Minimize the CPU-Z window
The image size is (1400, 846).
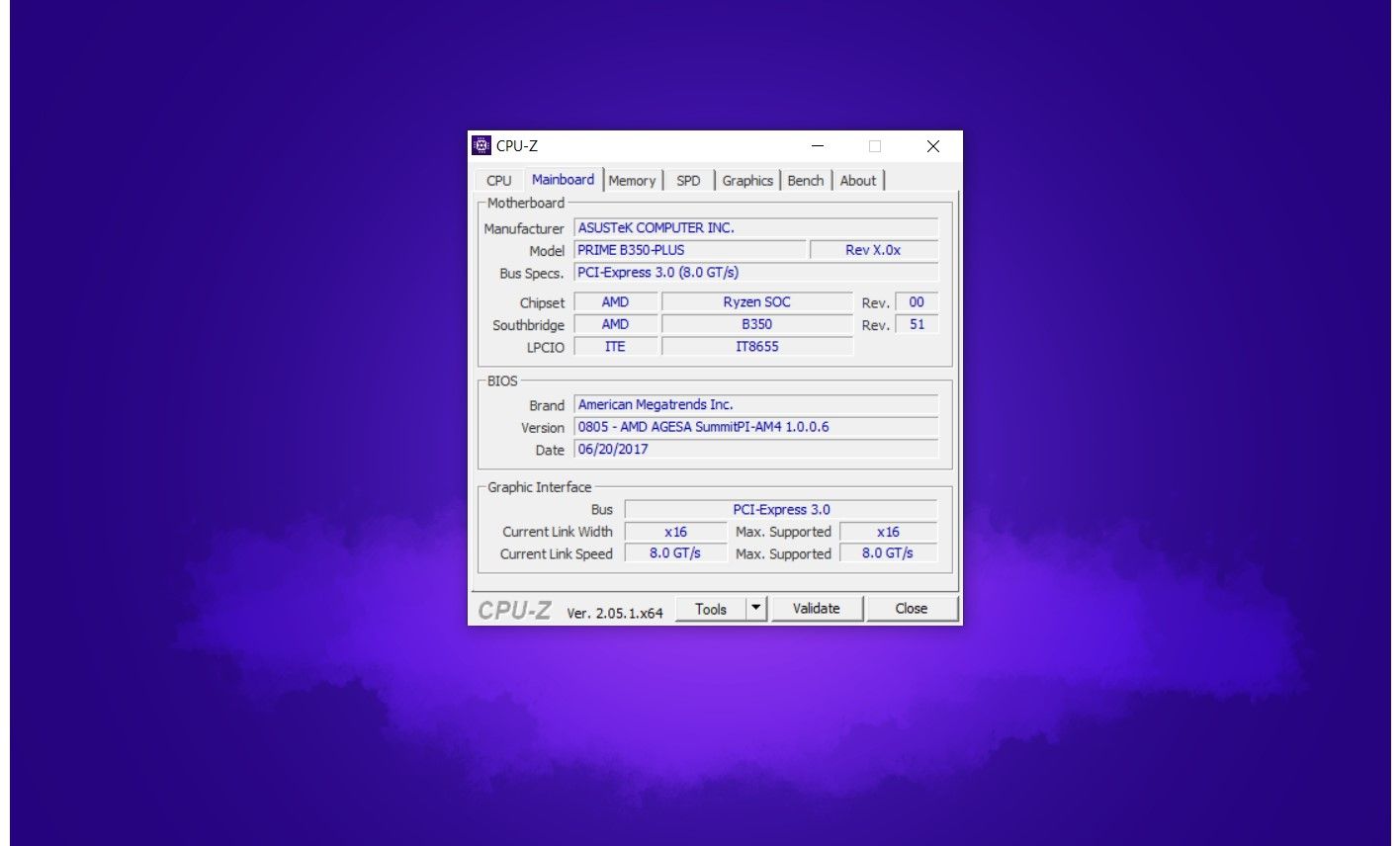(818, 145)
